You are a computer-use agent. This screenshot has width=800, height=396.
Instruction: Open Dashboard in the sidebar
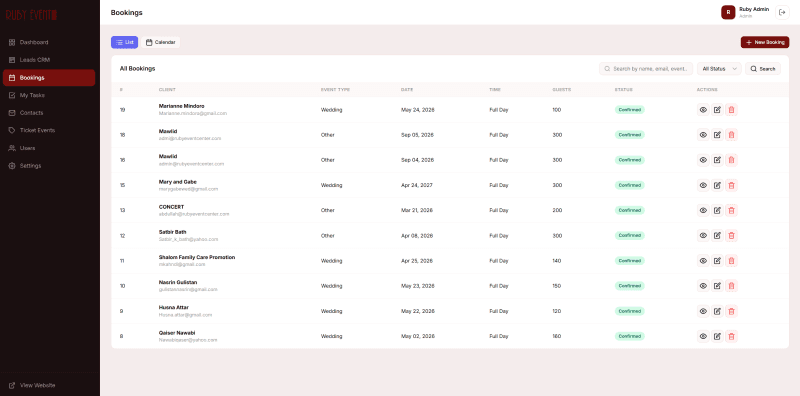tap(49, 42)
